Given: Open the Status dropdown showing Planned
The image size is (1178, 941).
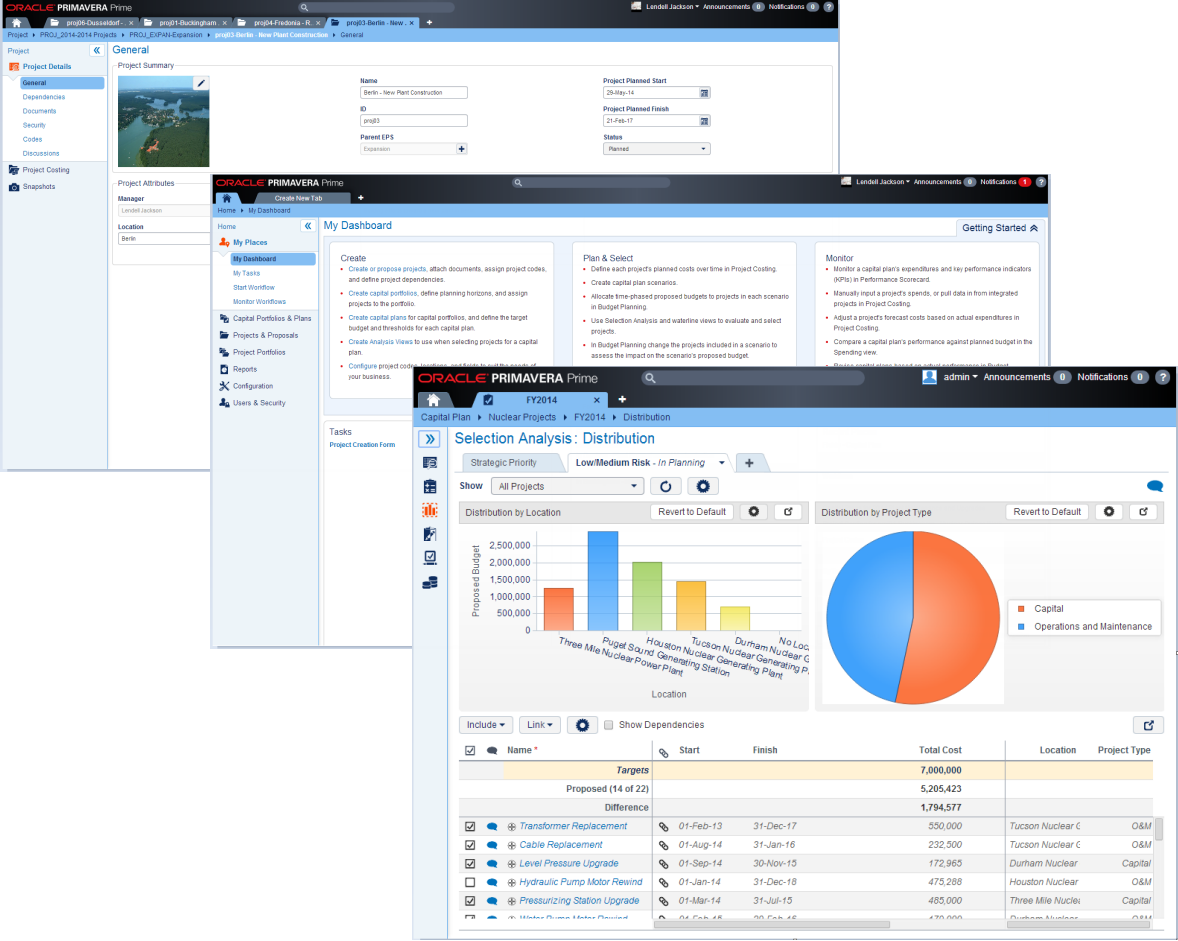Looking at the screenshot, I should pos(657,149).
